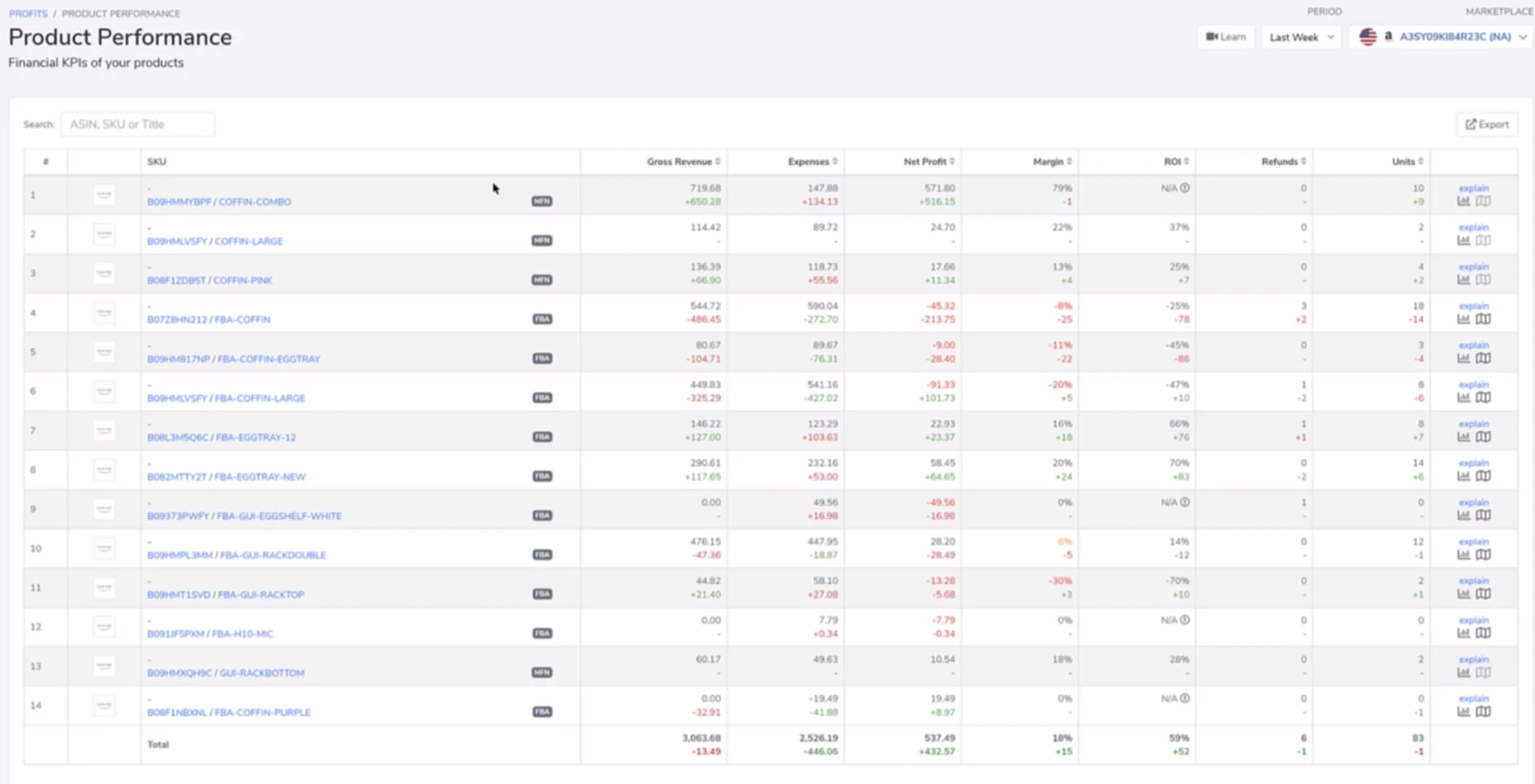Open the chart icon for COFFIN-COMBO row
The image size is (1535, 784).
(1463, 201)
